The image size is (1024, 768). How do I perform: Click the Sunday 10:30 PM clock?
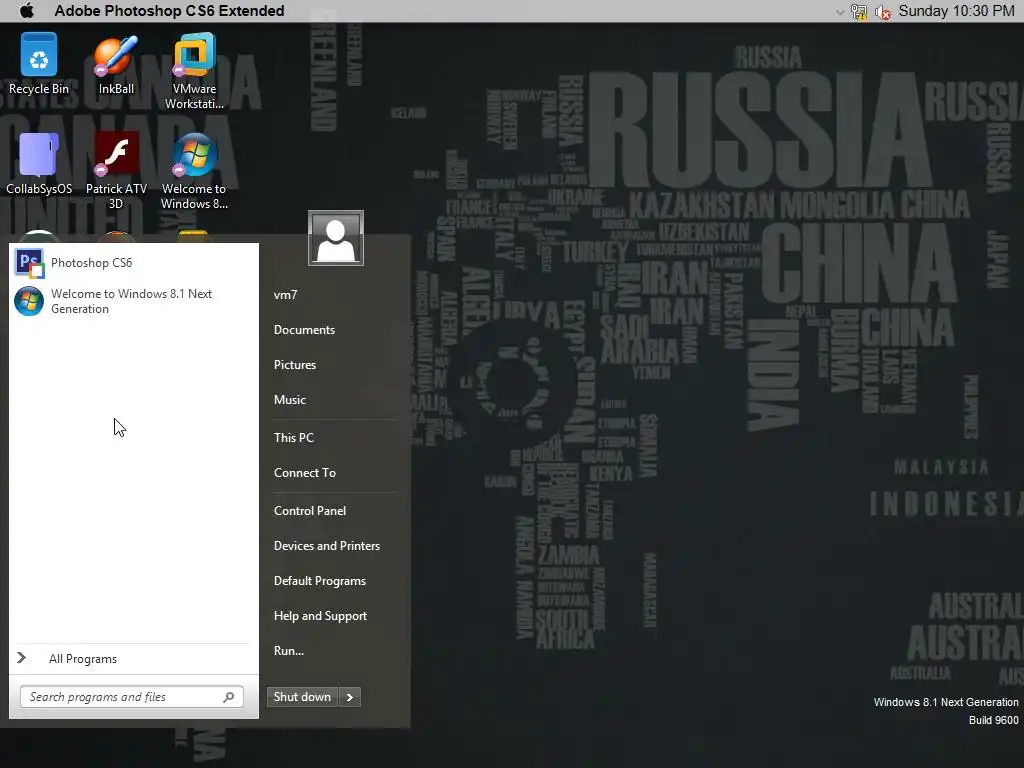tap(956, 10)
